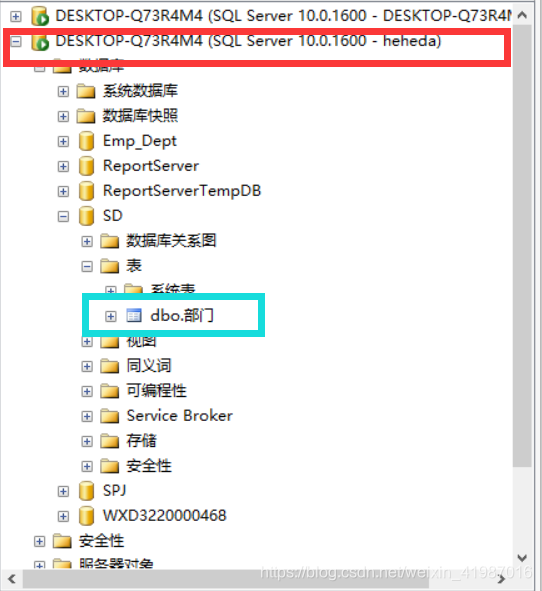The image size is (542, 591).
Task: Click the heheda server connection icon
Action: click(40, 42)
